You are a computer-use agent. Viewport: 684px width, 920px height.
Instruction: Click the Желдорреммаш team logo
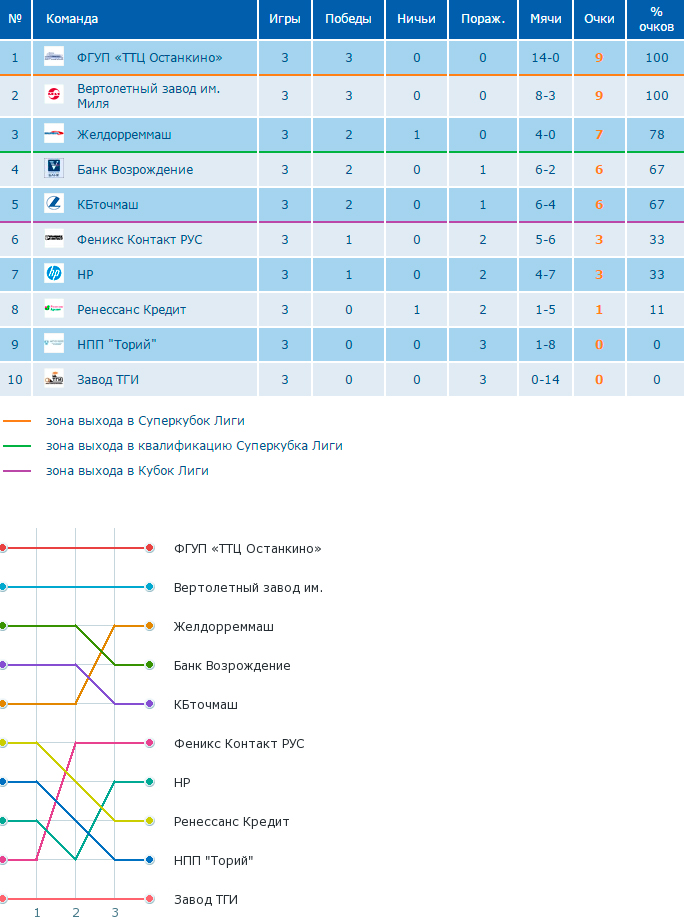[x=54, y=134]
